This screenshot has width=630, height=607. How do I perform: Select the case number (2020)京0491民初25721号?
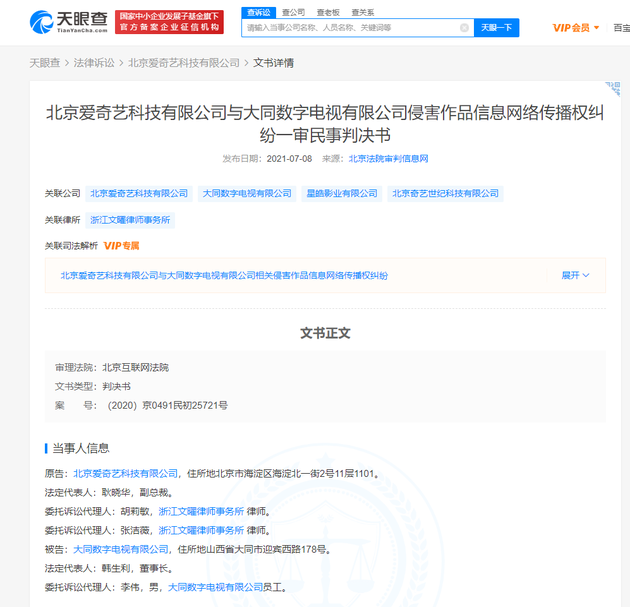[x=168, y=406]
